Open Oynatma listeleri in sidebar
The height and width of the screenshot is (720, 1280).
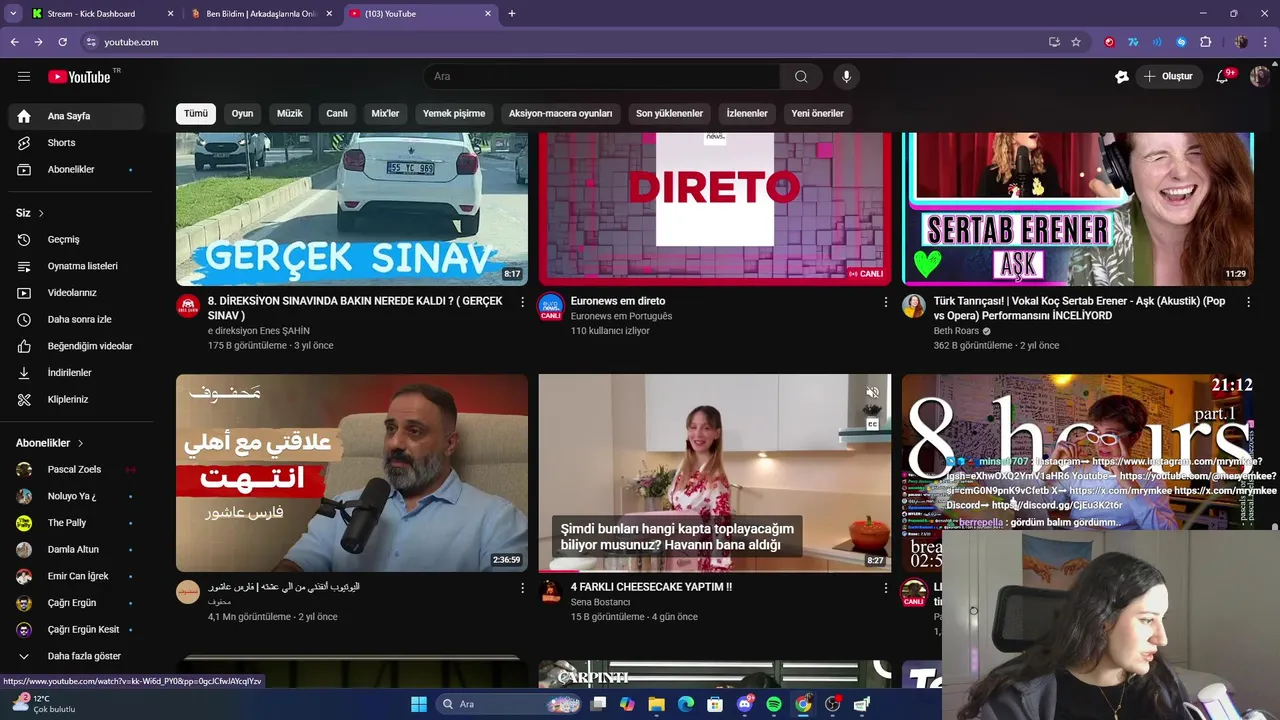76,266
